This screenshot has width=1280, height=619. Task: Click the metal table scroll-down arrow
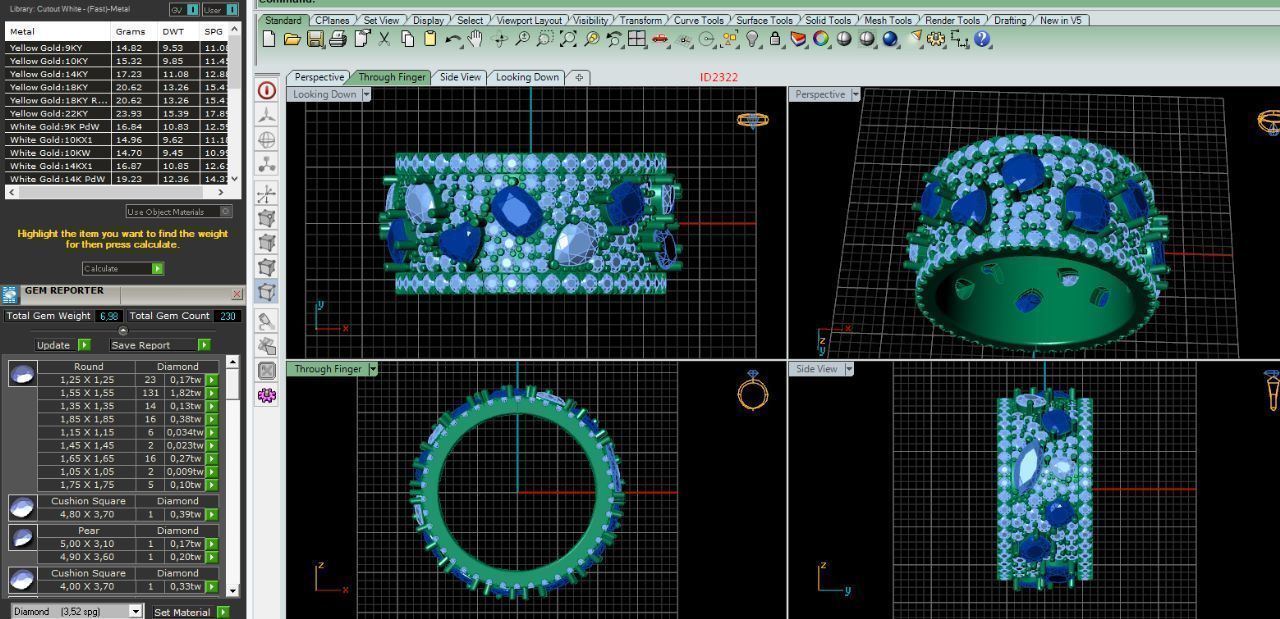235,179
